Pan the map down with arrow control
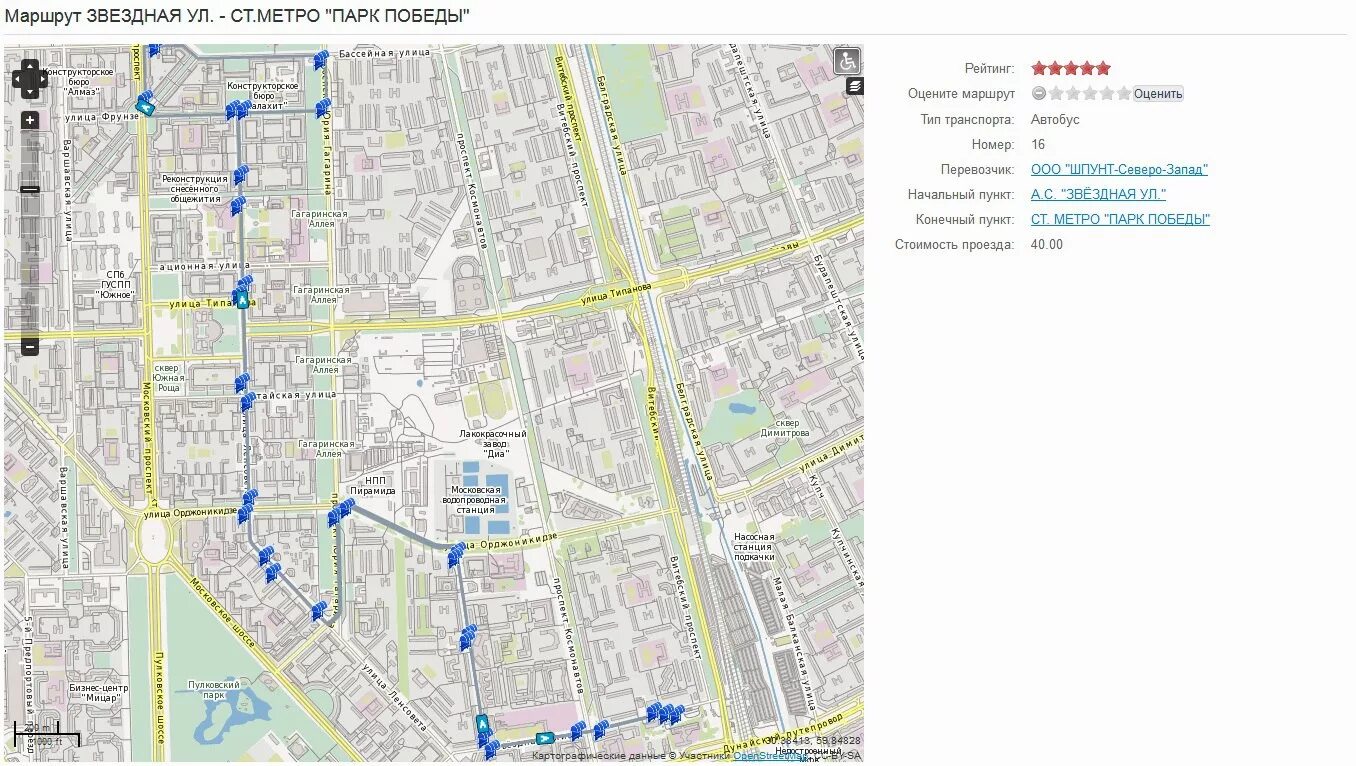Image resolution: width=1356 pixels, height=766 pixels. [x=30, y=91]
